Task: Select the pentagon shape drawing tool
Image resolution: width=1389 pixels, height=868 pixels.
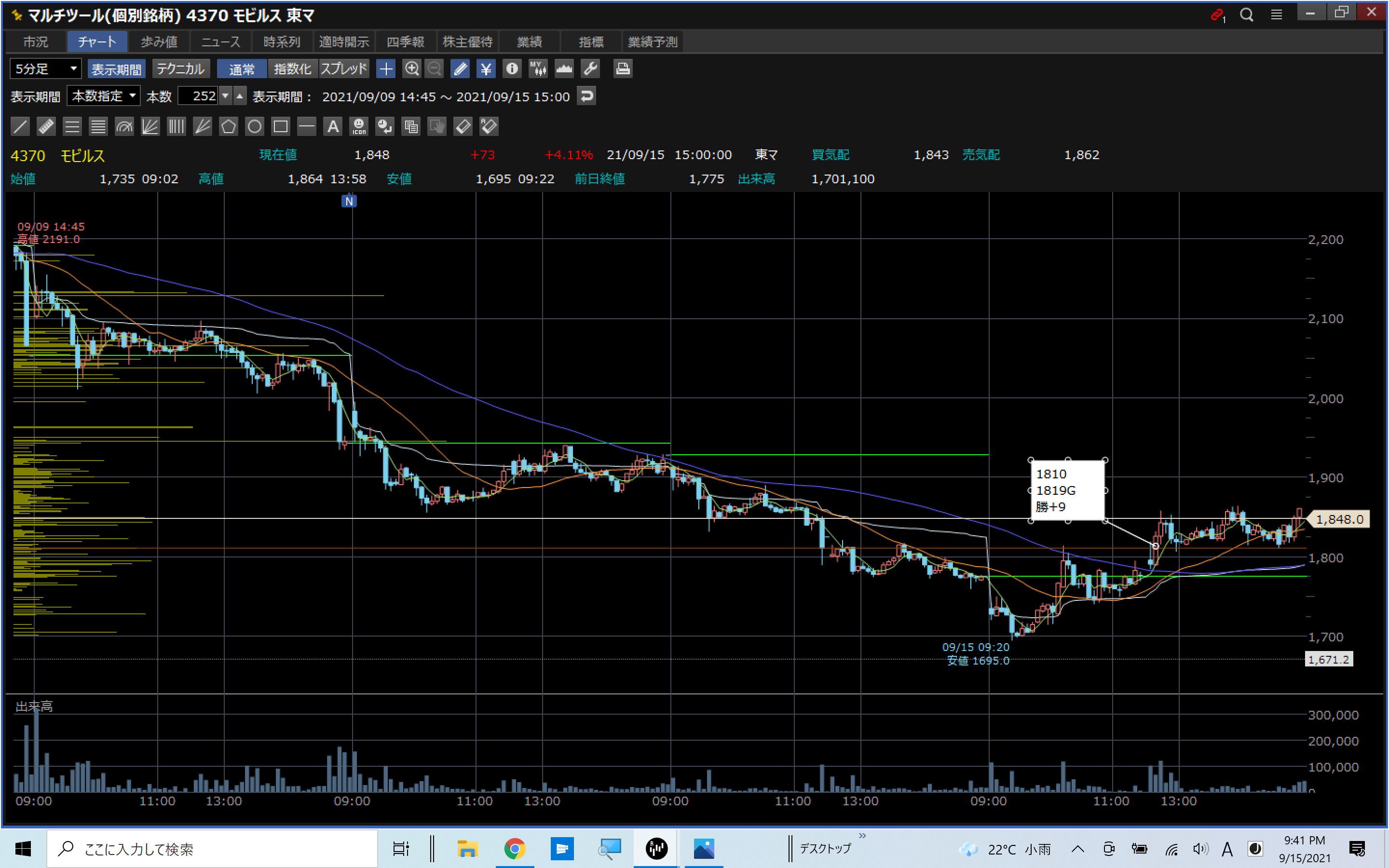Action: click(x=229, y=126)
